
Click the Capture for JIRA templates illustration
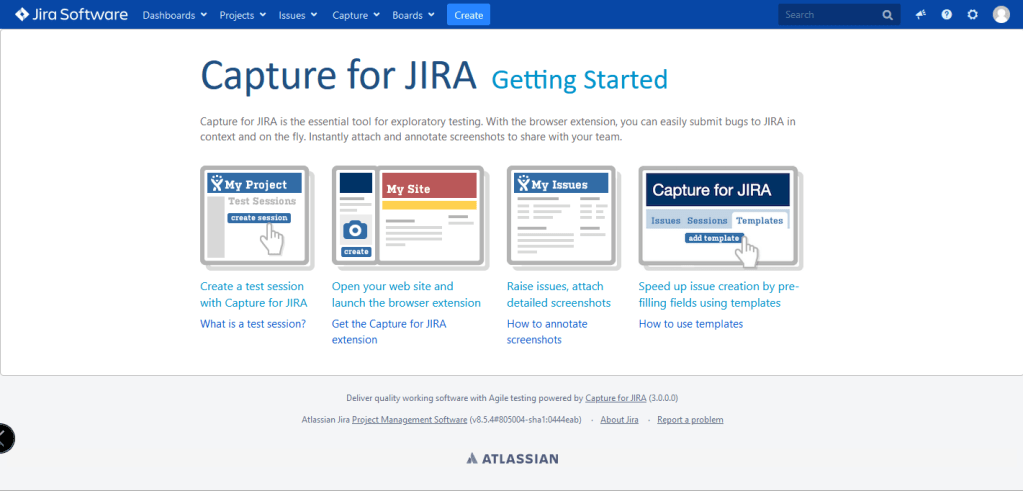click(719, 216)
